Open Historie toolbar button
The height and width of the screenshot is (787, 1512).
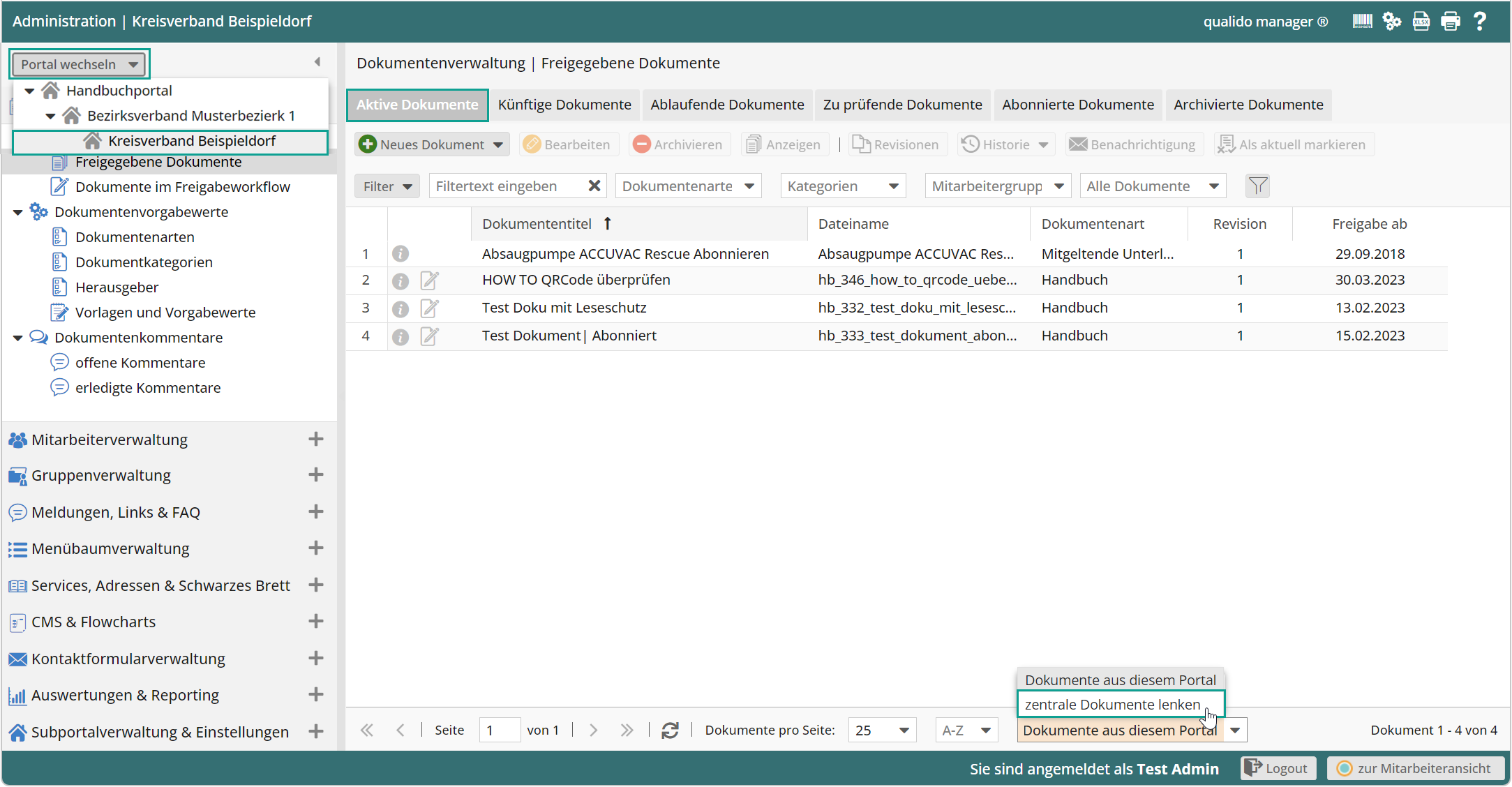[x=1005, y=144]
